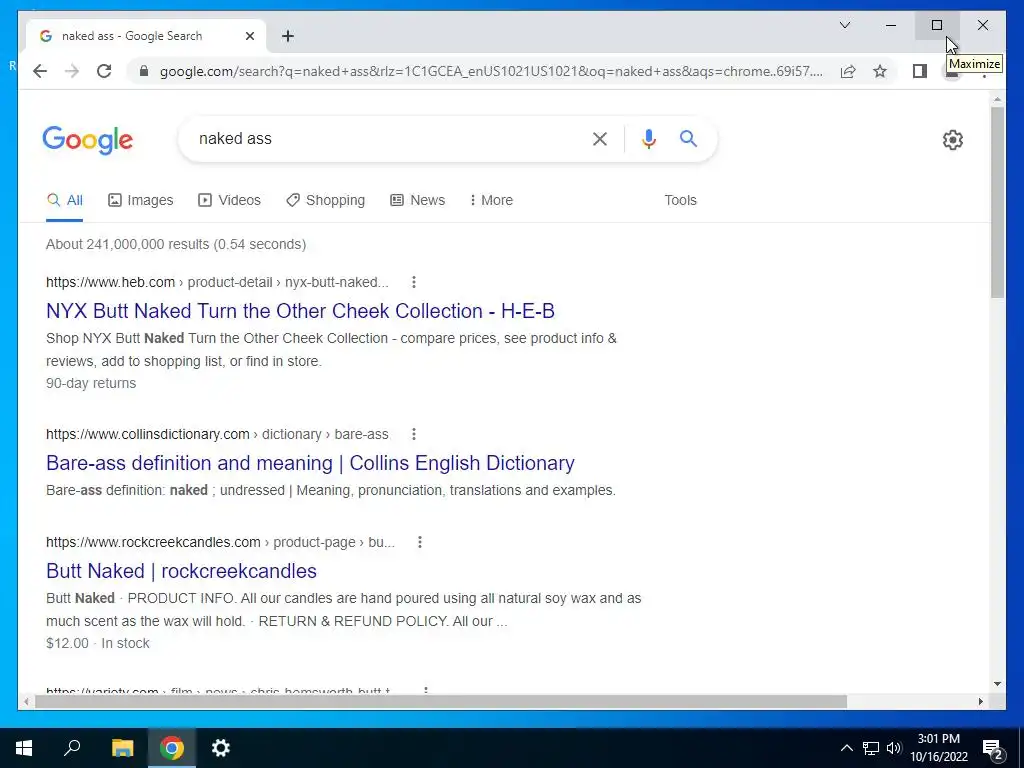The image size is (1024, 768).
Task: Click the '90-day returns' text
Action: (x=91, y=383)
